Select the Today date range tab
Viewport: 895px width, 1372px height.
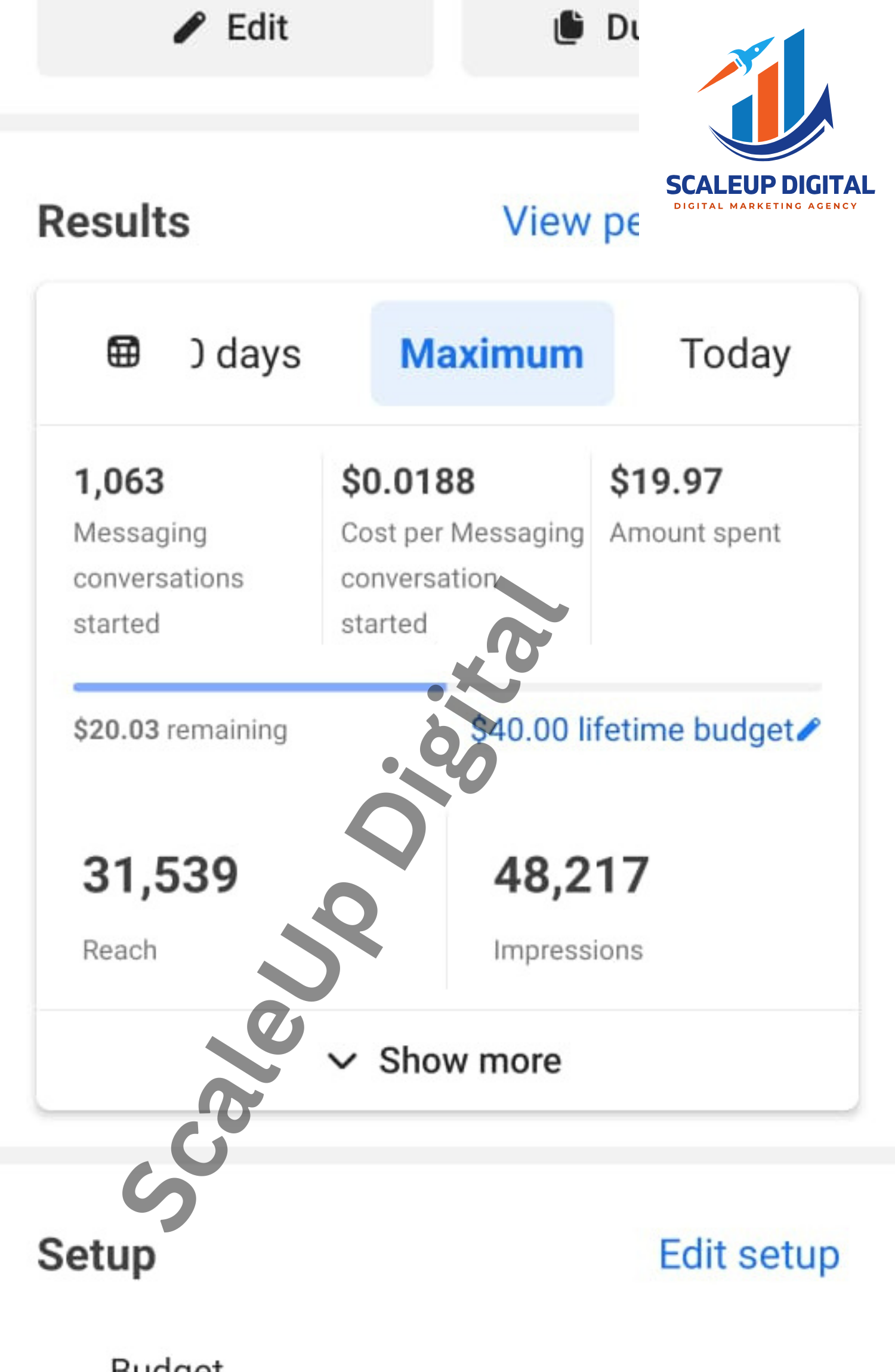(x=735, y=354)
